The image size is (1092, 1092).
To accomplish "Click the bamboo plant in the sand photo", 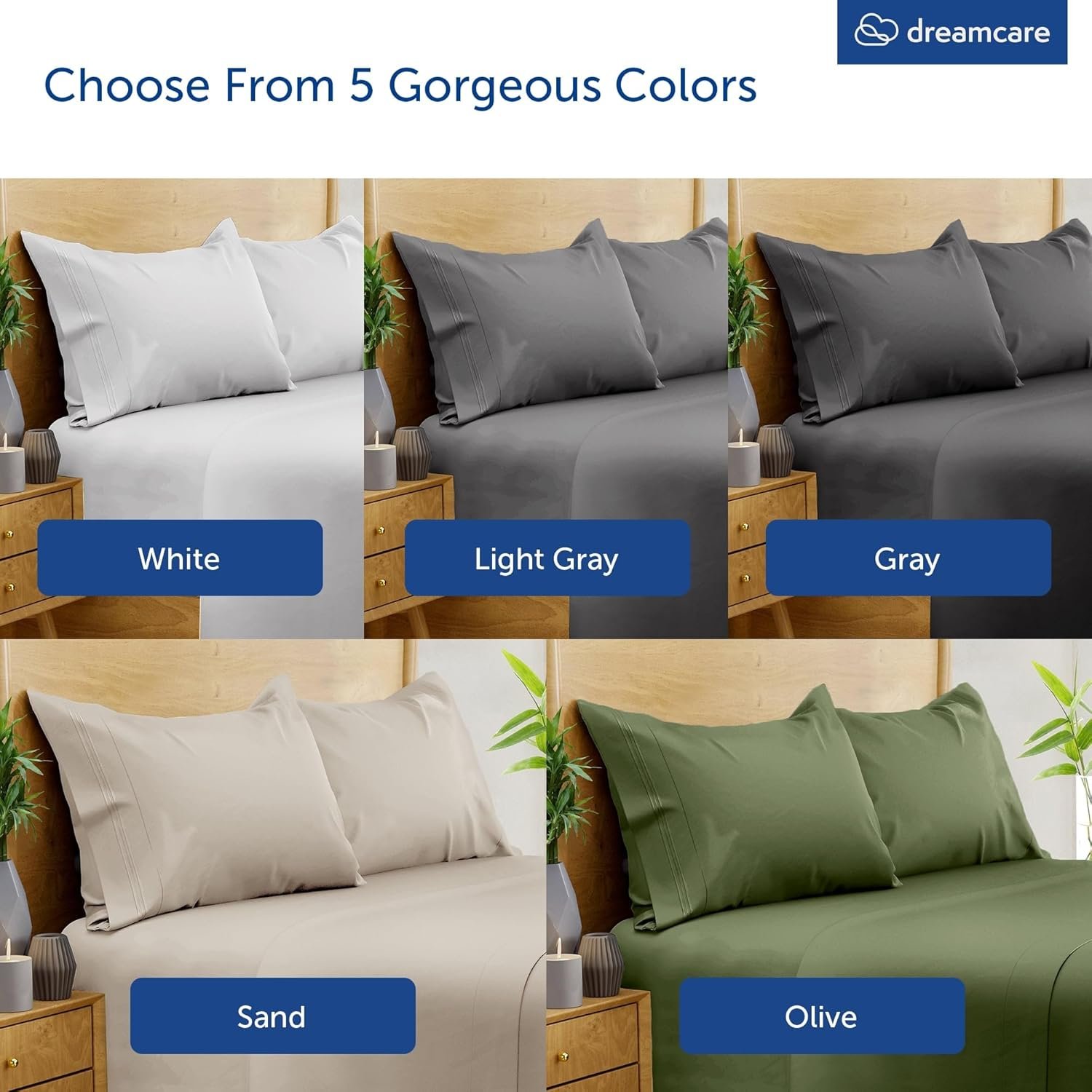I will pyautogui.click(x=15, y=794).
